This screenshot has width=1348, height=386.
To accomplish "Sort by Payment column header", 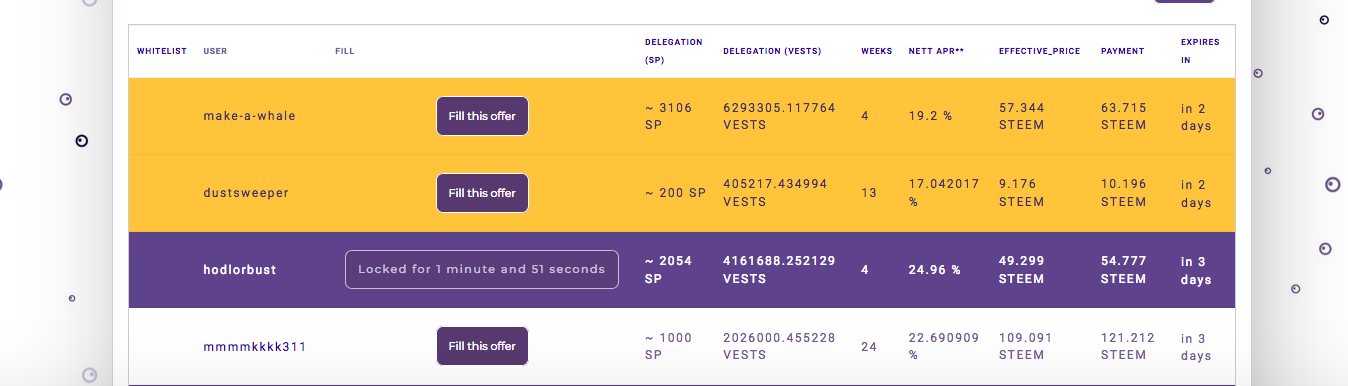I will (x=1122, y=51).
